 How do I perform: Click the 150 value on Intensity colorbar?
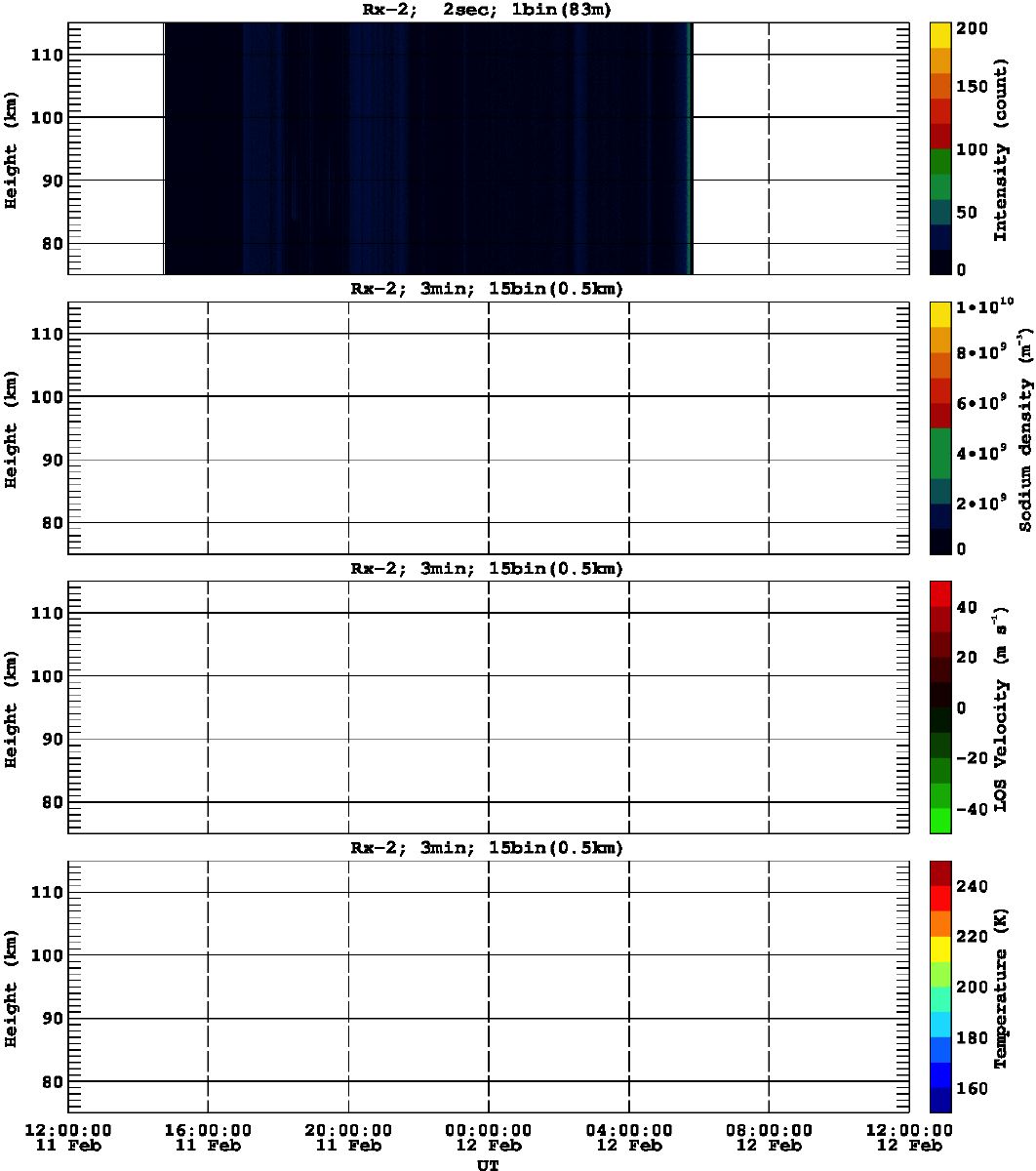[x=973, y=86]
